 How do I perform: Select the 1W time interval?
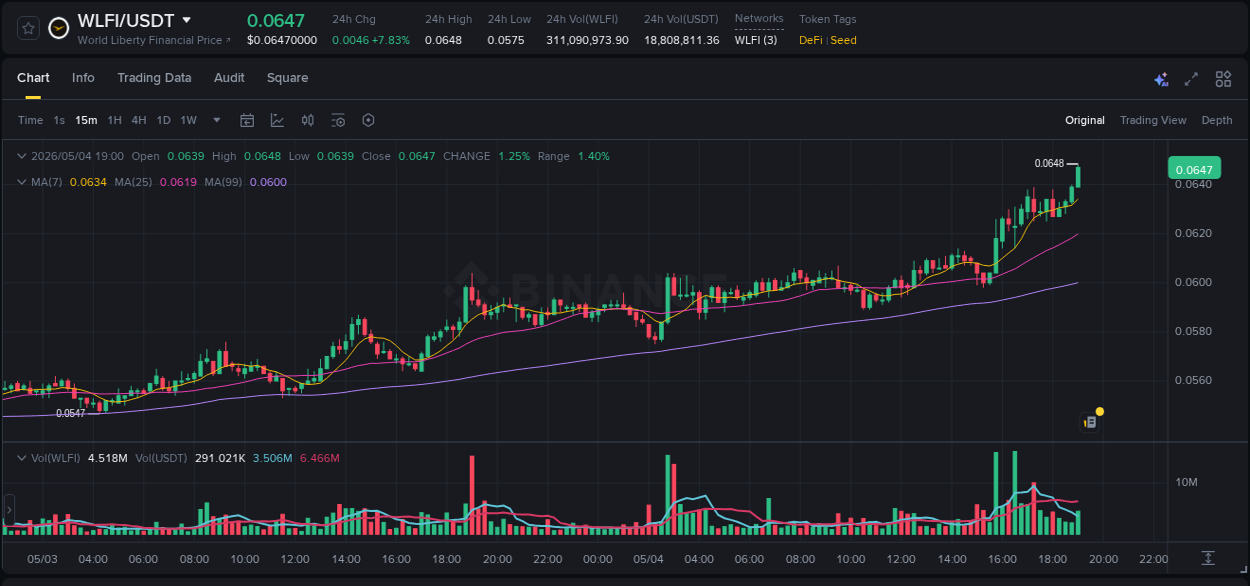[x=188, y=120]
